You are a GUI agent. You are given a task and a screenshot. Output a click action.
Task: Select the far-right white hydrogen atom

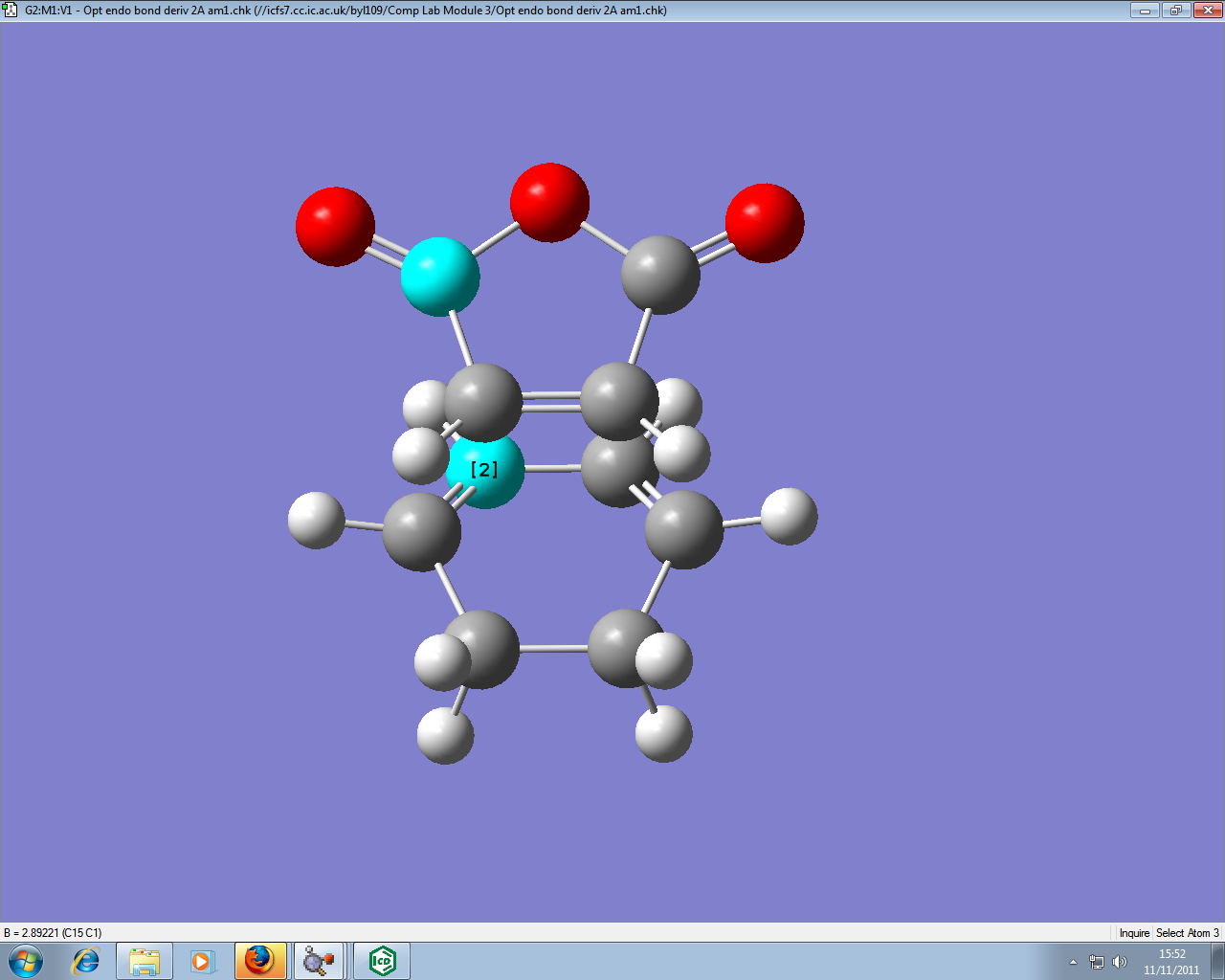[789, 517]
